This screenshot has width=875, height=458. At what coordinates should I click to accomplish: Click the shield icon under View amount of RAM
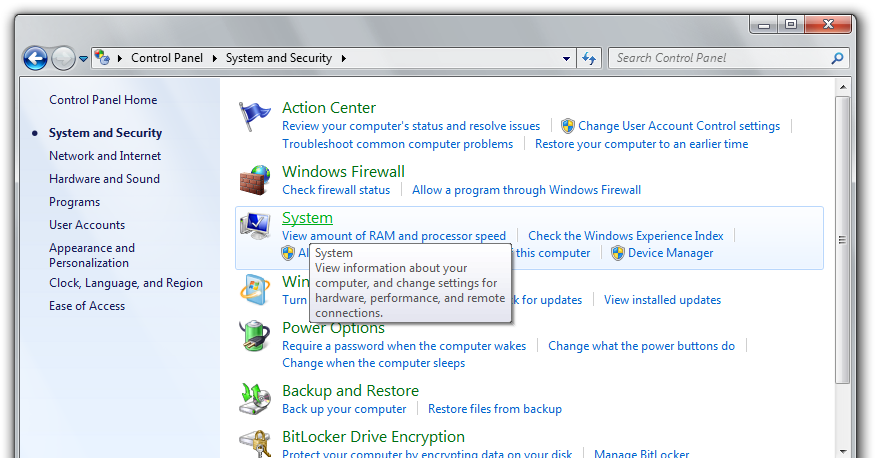[x=287, y=253]
